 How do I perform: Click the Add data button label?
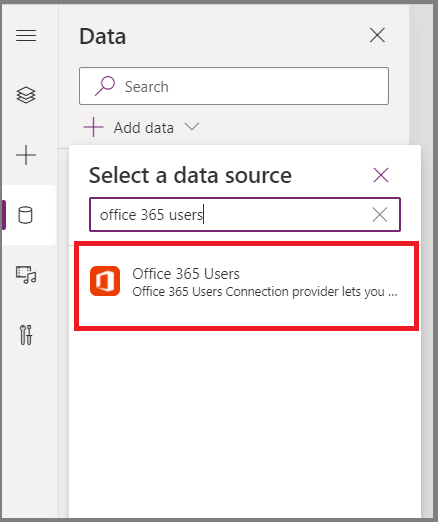click(144, 128)
